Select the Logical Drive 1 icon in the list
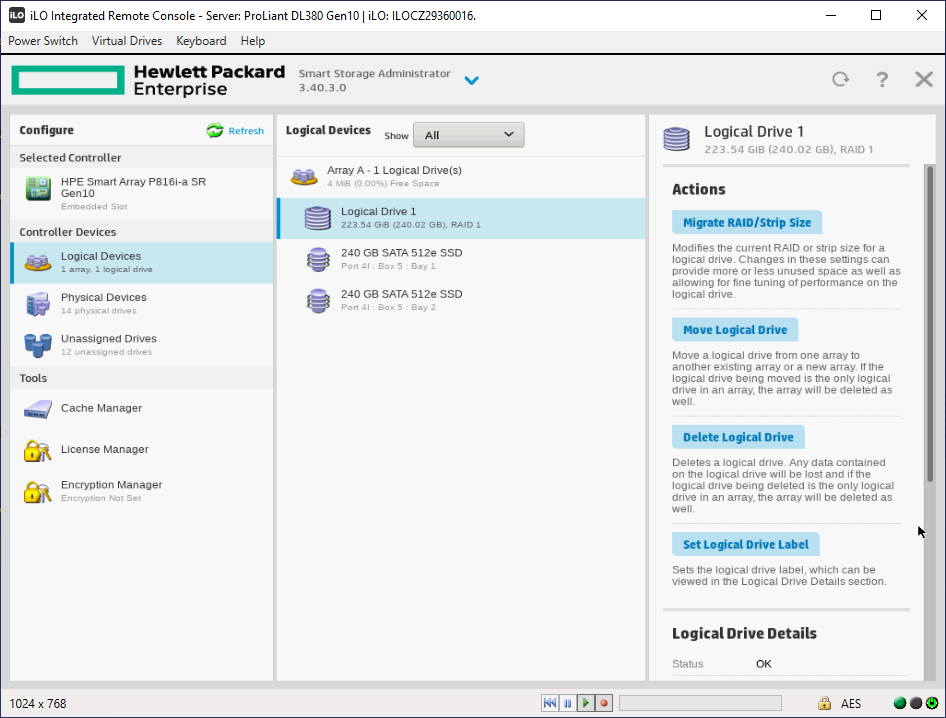 click(x=318, y=218)
